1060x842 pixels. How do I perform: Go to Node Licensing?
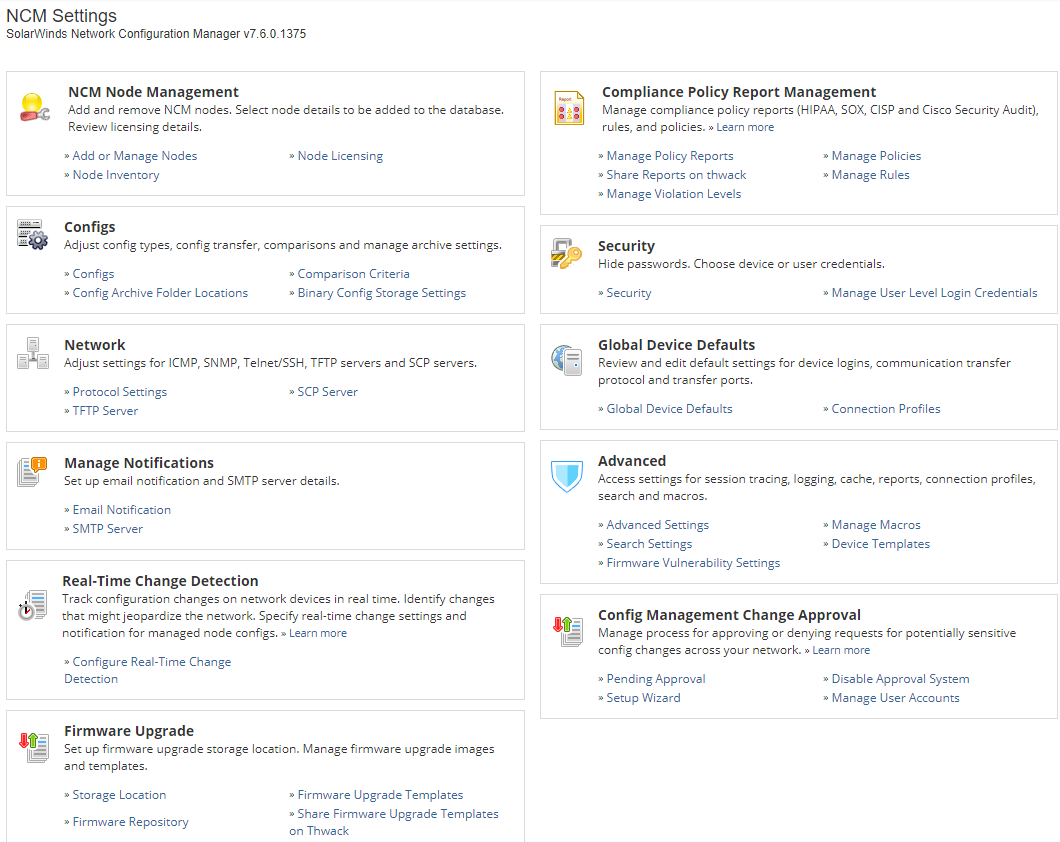coord(340,156)
